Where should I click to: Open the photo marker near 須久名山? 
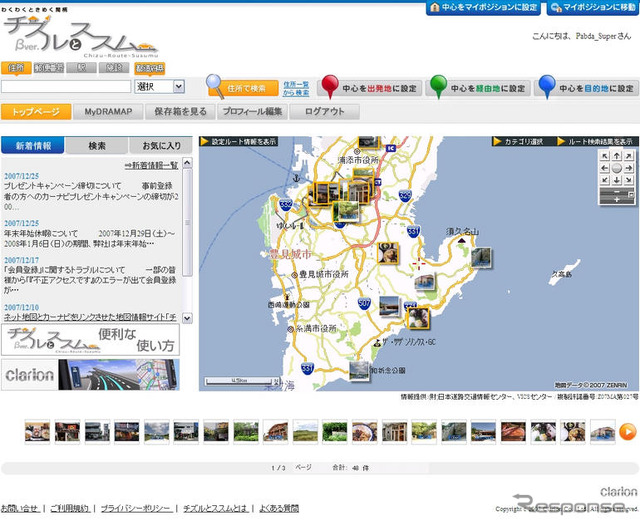[481, 257]
